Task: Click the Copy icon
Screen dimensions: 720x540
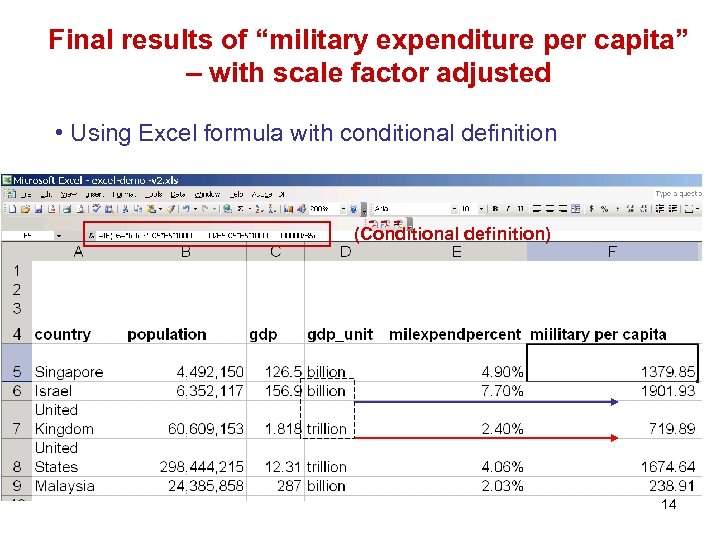Action: pos(138,209)
